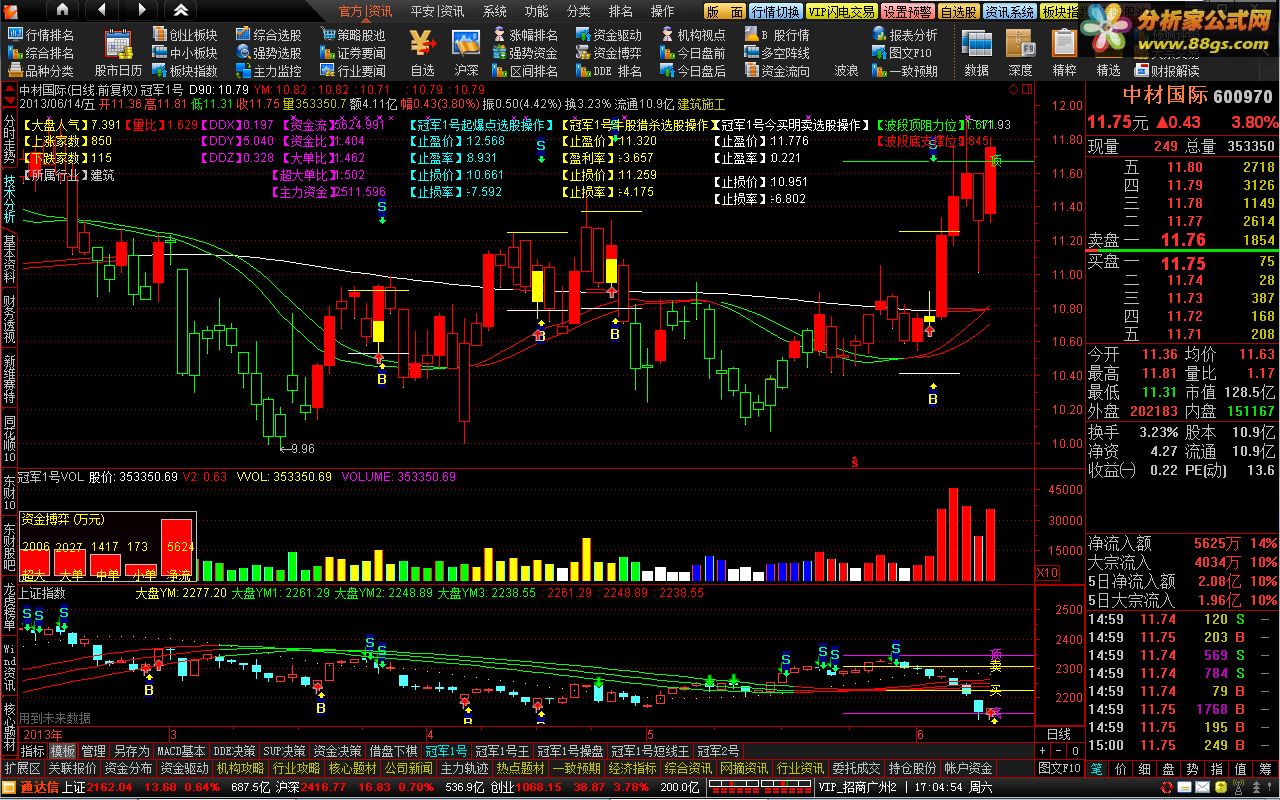Click 图文F10 under quote panel
This screenshot has width=1280, height=800.
click(1060, 768)
